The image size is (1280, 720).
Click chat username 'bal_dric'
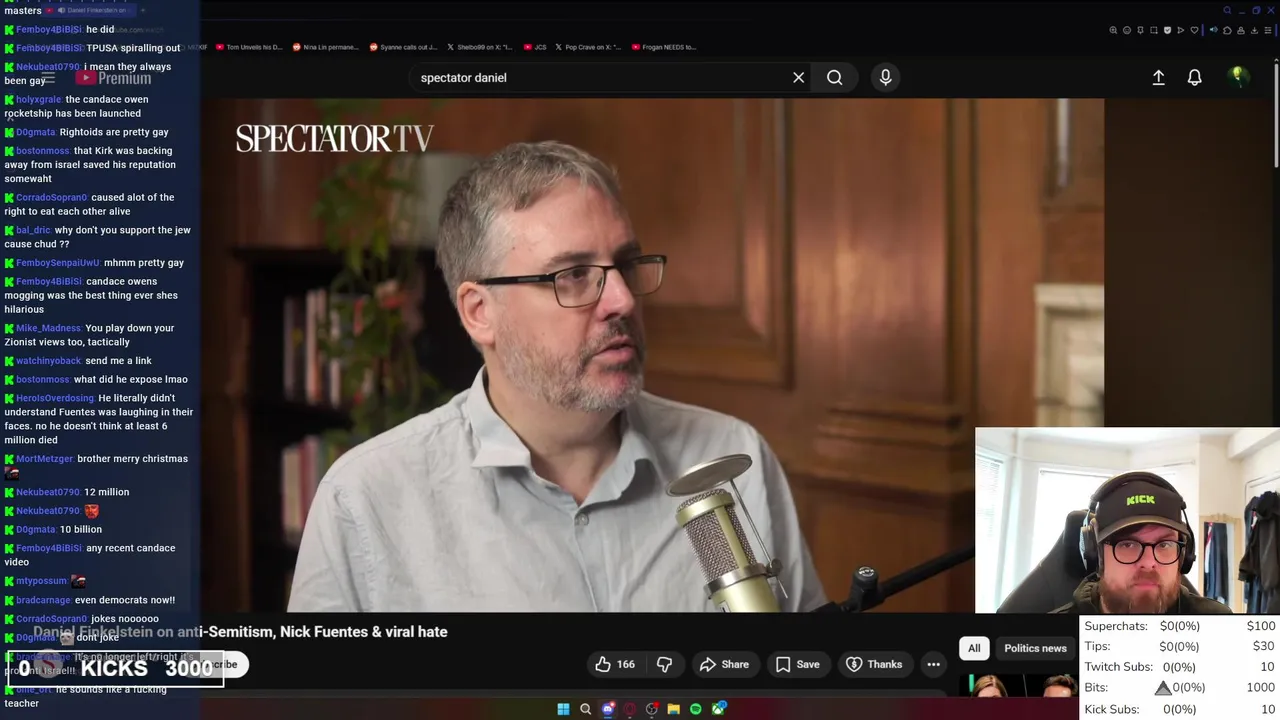[33, 230]
